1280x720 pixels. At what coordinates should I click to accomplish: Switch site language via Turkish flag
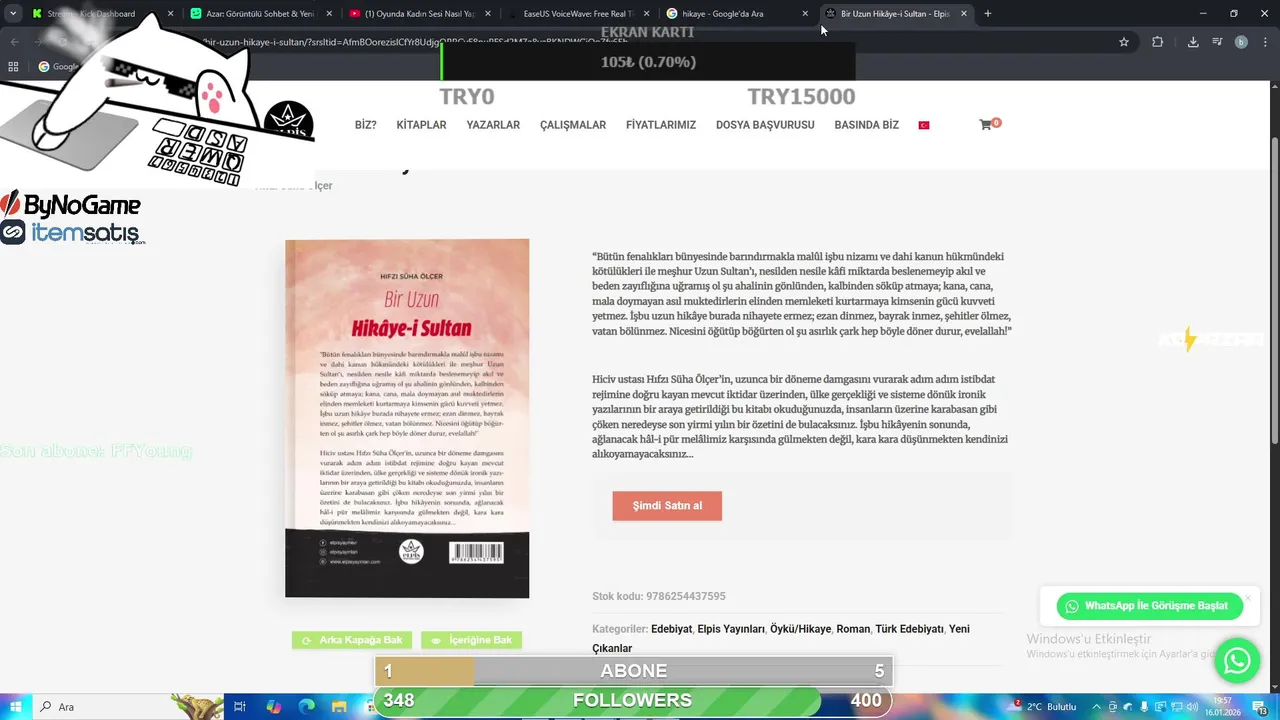[x=924, y=125]
